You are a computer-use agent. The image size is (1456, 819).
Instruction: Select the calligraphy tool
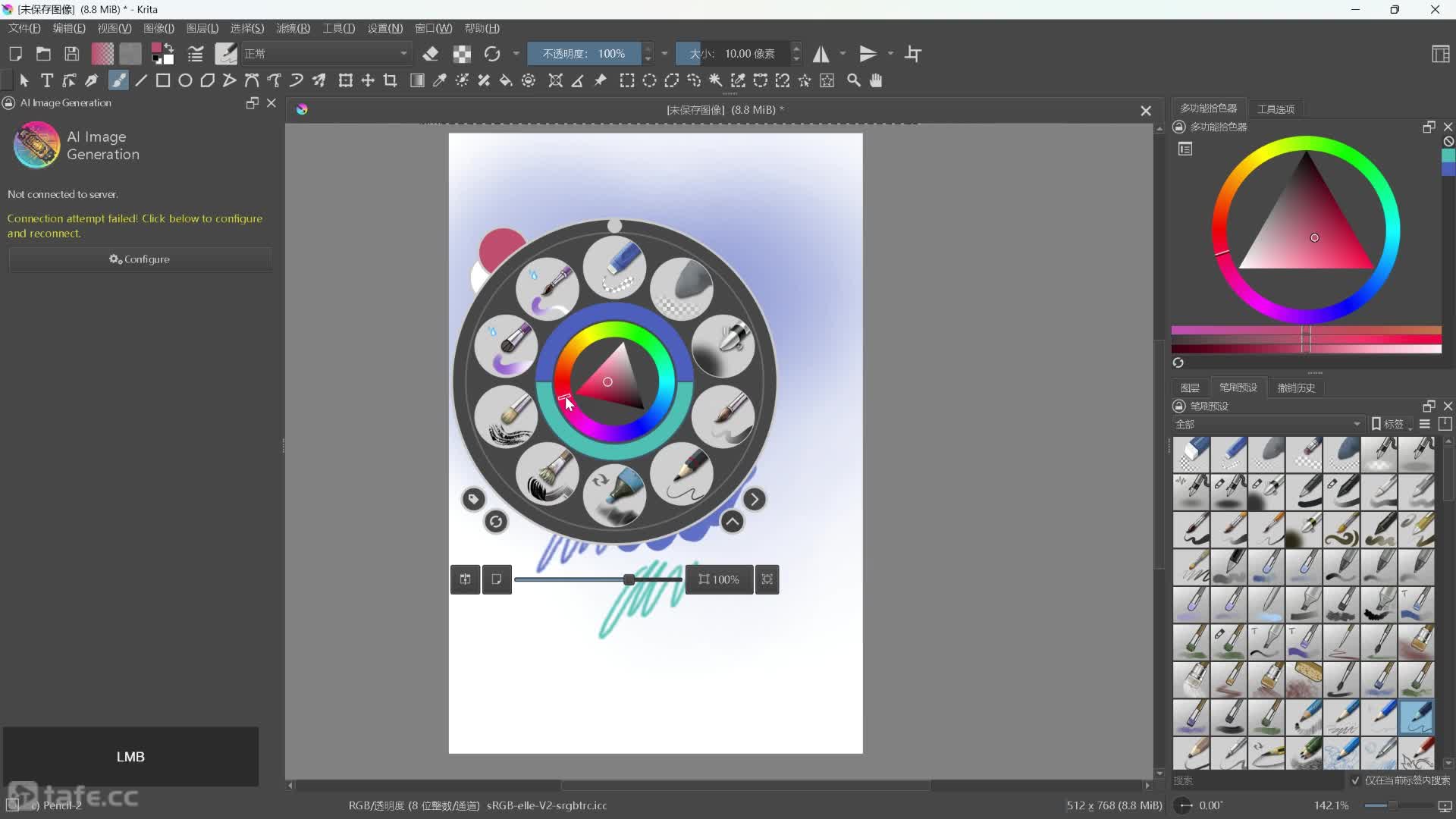[x=92, y=80]
